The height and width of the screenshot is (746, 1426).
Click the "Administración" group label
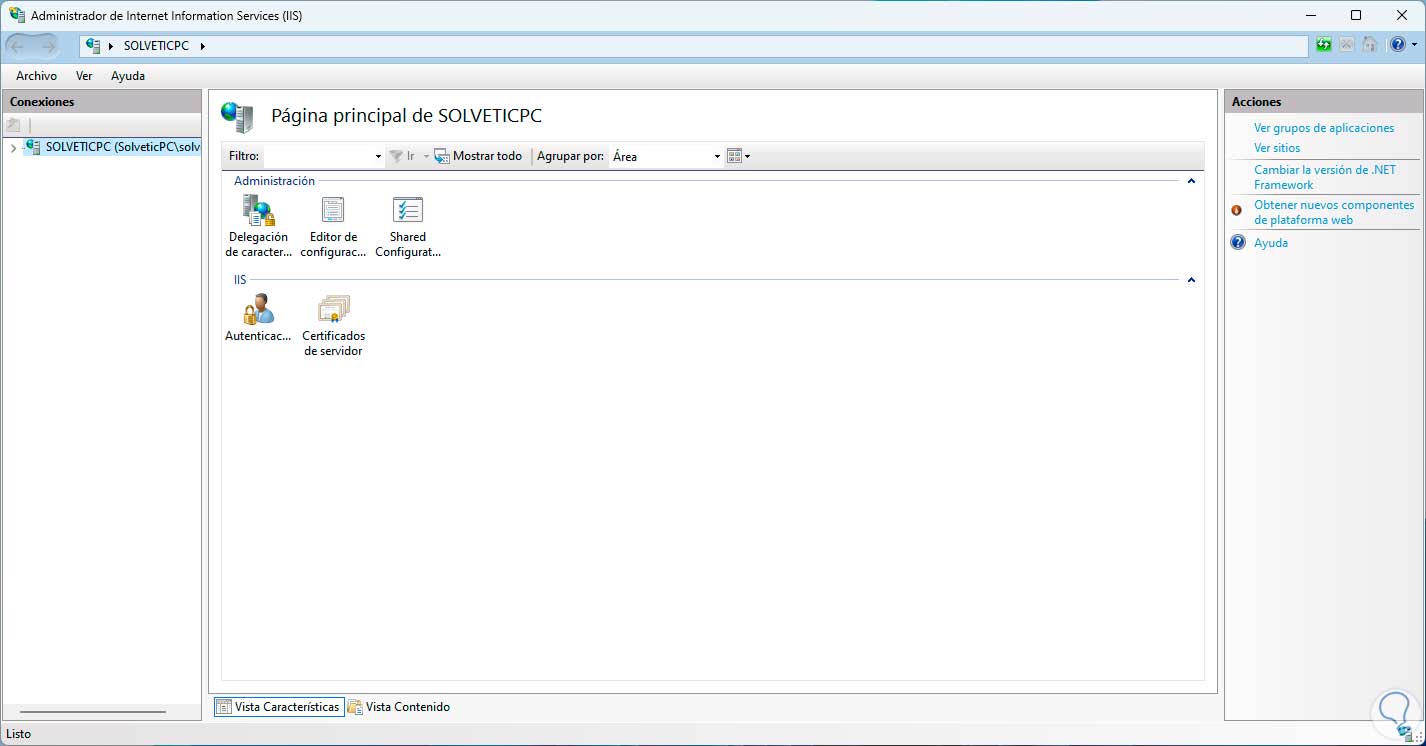tap(274, 181)
